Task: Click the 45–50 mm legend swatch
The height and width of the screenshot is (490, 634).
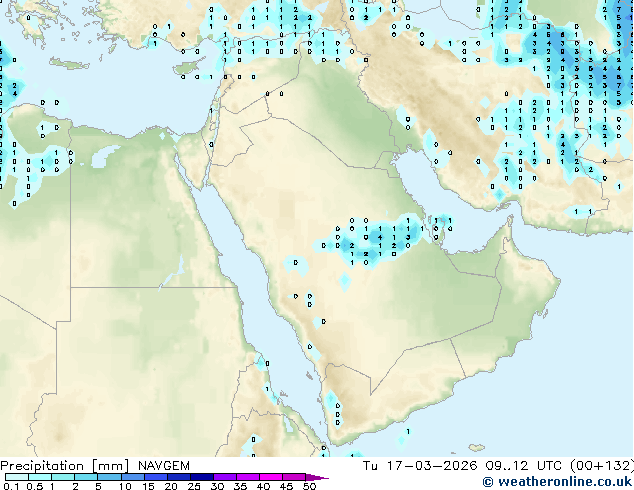Action: pos(294,477)
